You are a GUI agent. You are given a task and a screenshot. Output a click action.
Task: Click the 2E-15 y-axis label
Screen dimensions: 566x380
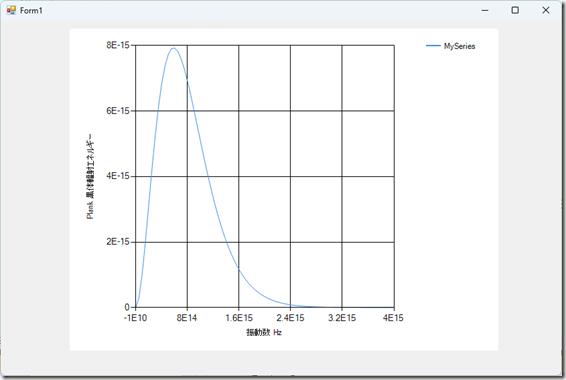pos(118,242)
